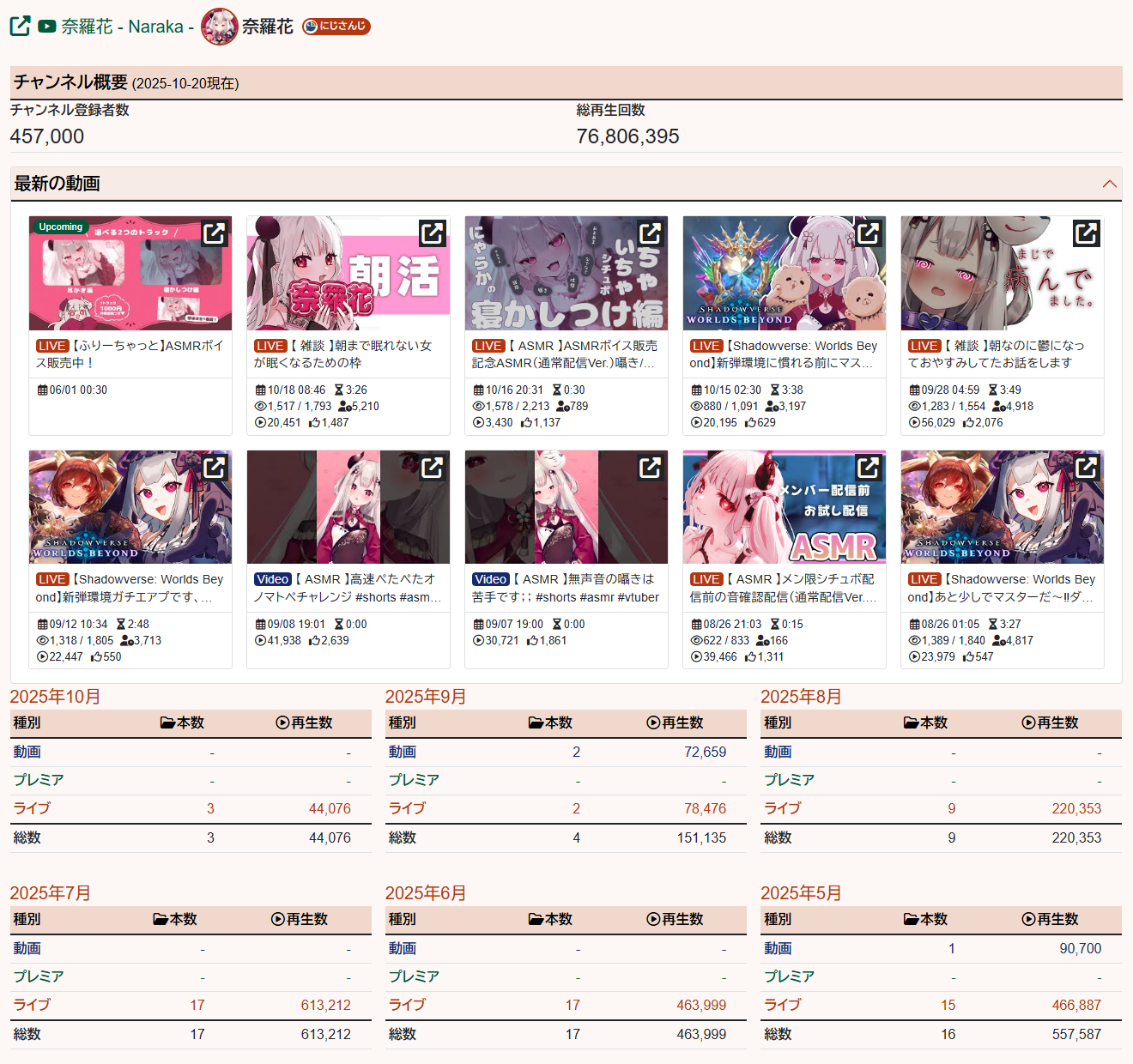Open the external link icon beside channel name
1133x1064 pixels.
[20, 26]
